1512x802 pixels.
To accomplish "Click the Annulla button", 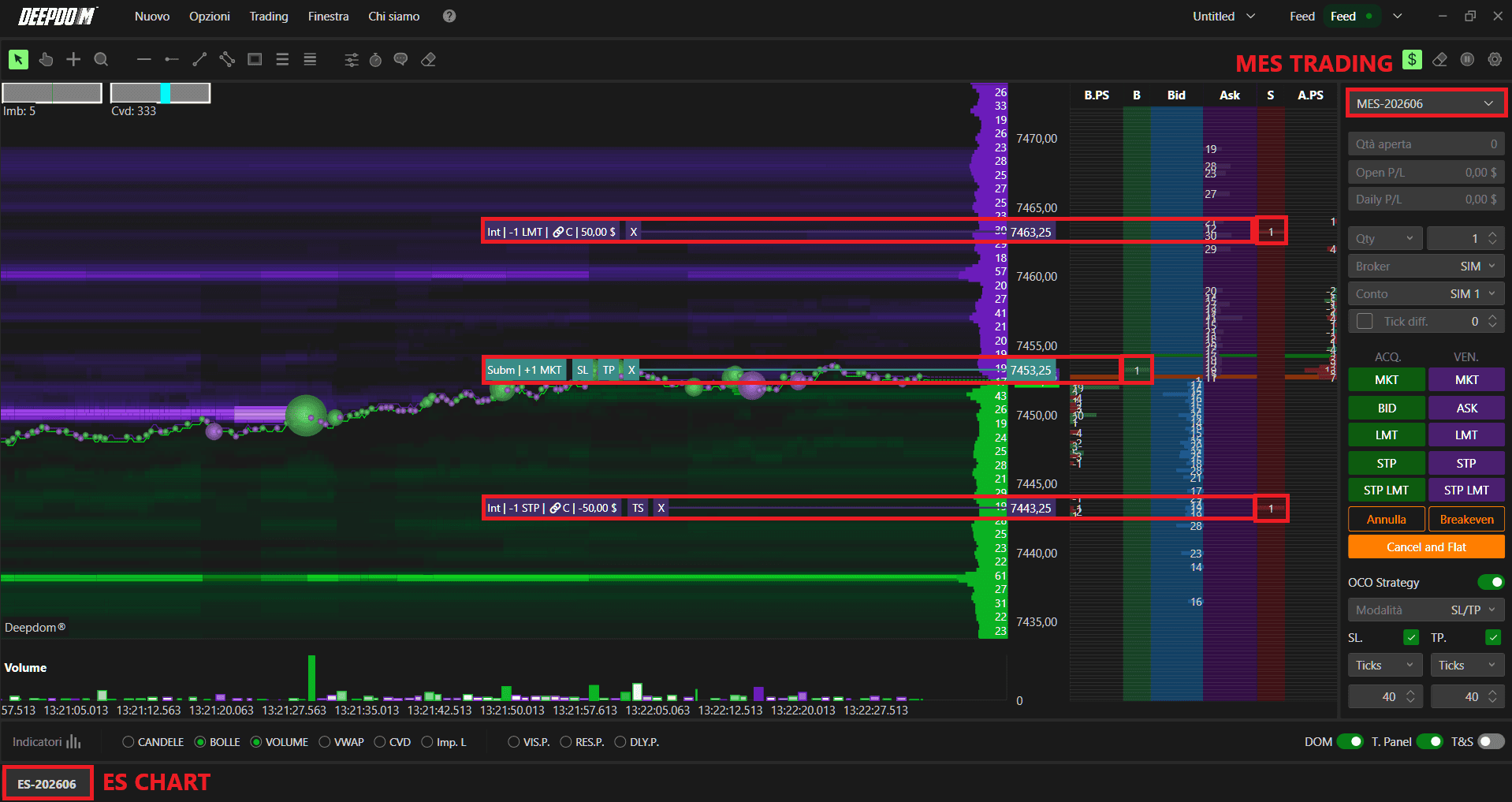I will [x=1387, y=519].
